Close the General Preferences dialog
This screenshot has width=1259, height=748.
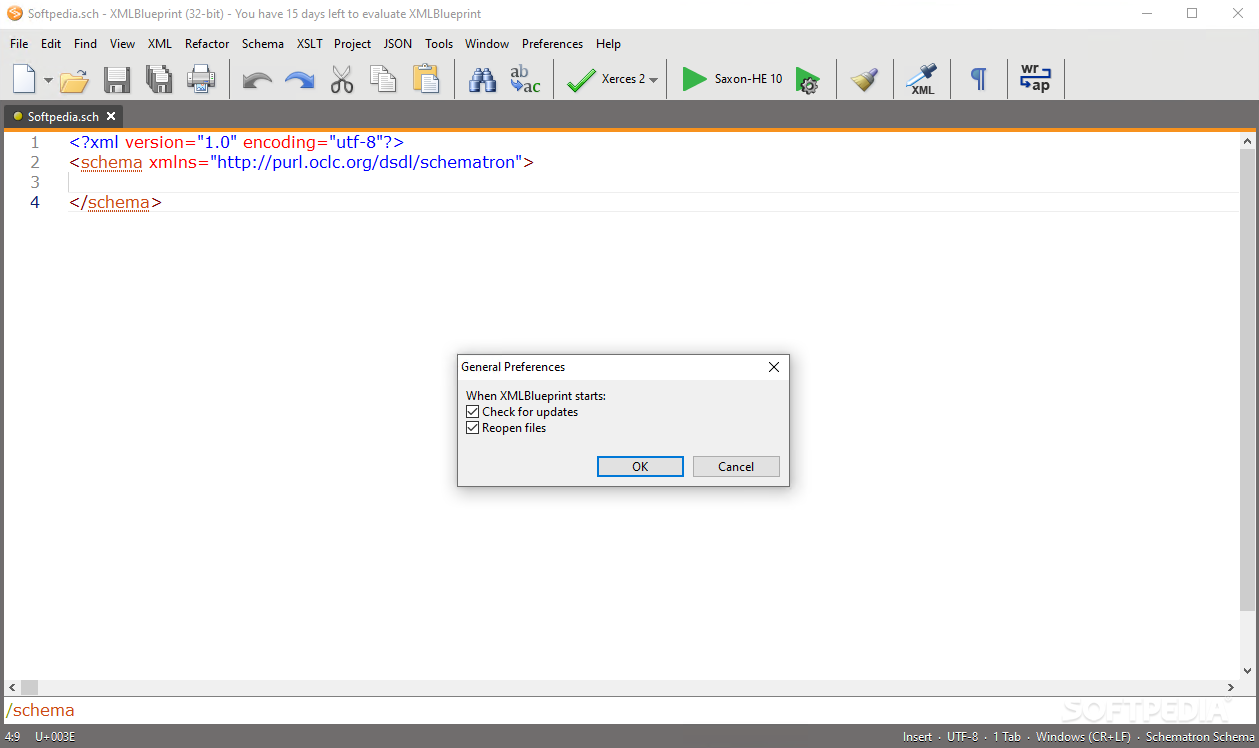tap(773, 367)
